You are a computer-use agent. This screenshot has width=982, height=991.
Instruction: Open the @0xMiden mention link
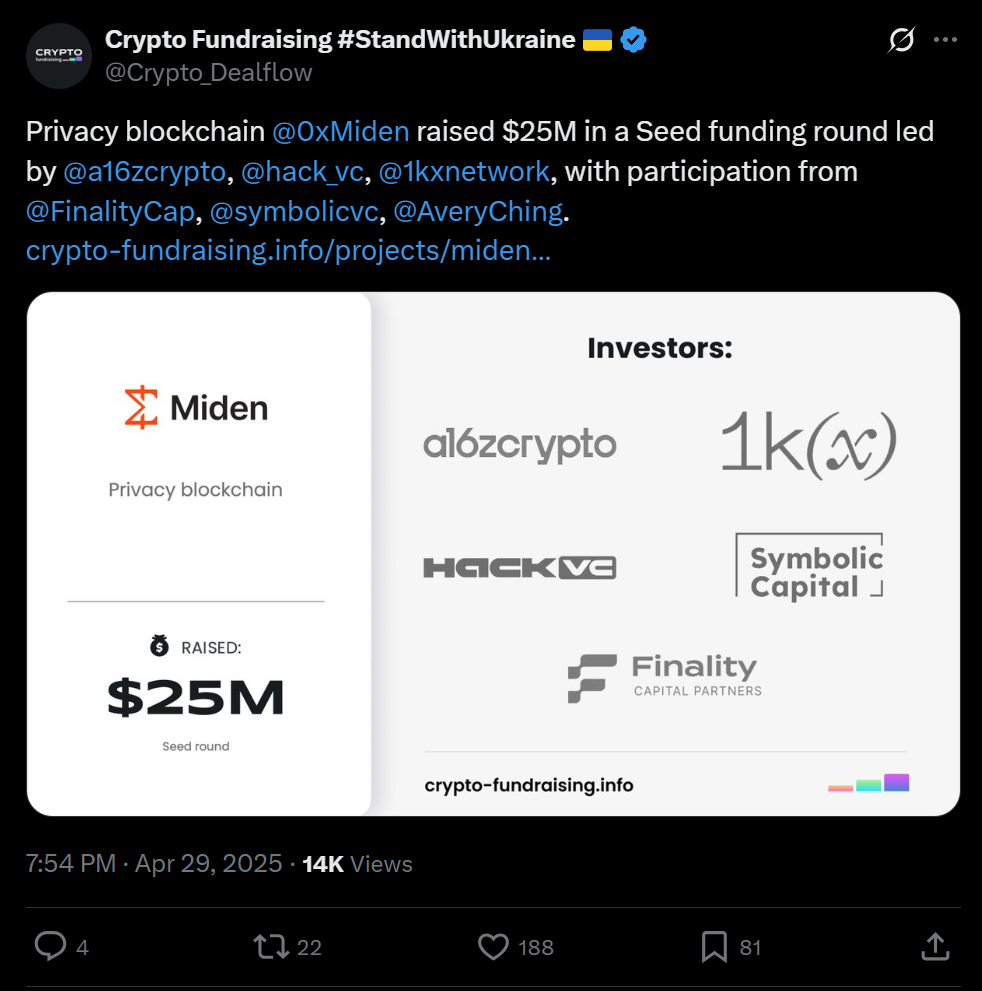(x=340, y=131)
